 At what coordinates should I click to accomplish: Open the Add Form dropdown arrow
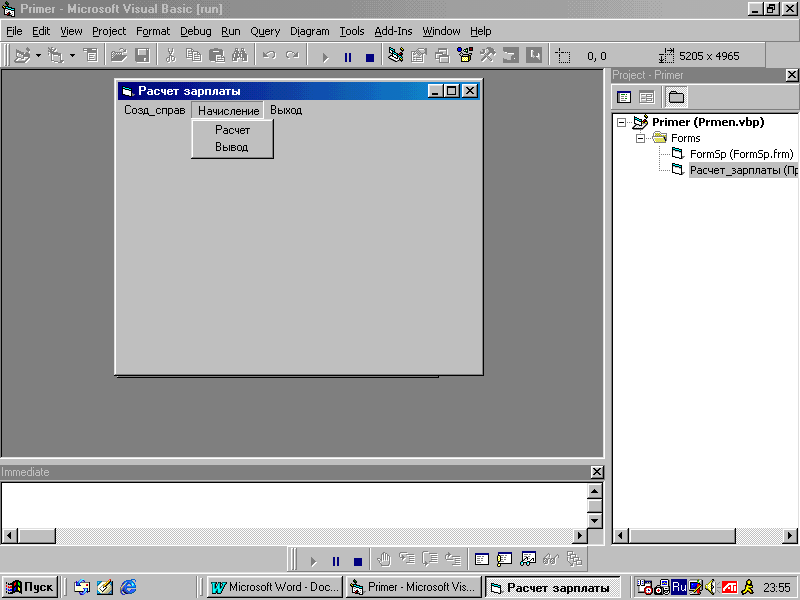tap(72, 55)
